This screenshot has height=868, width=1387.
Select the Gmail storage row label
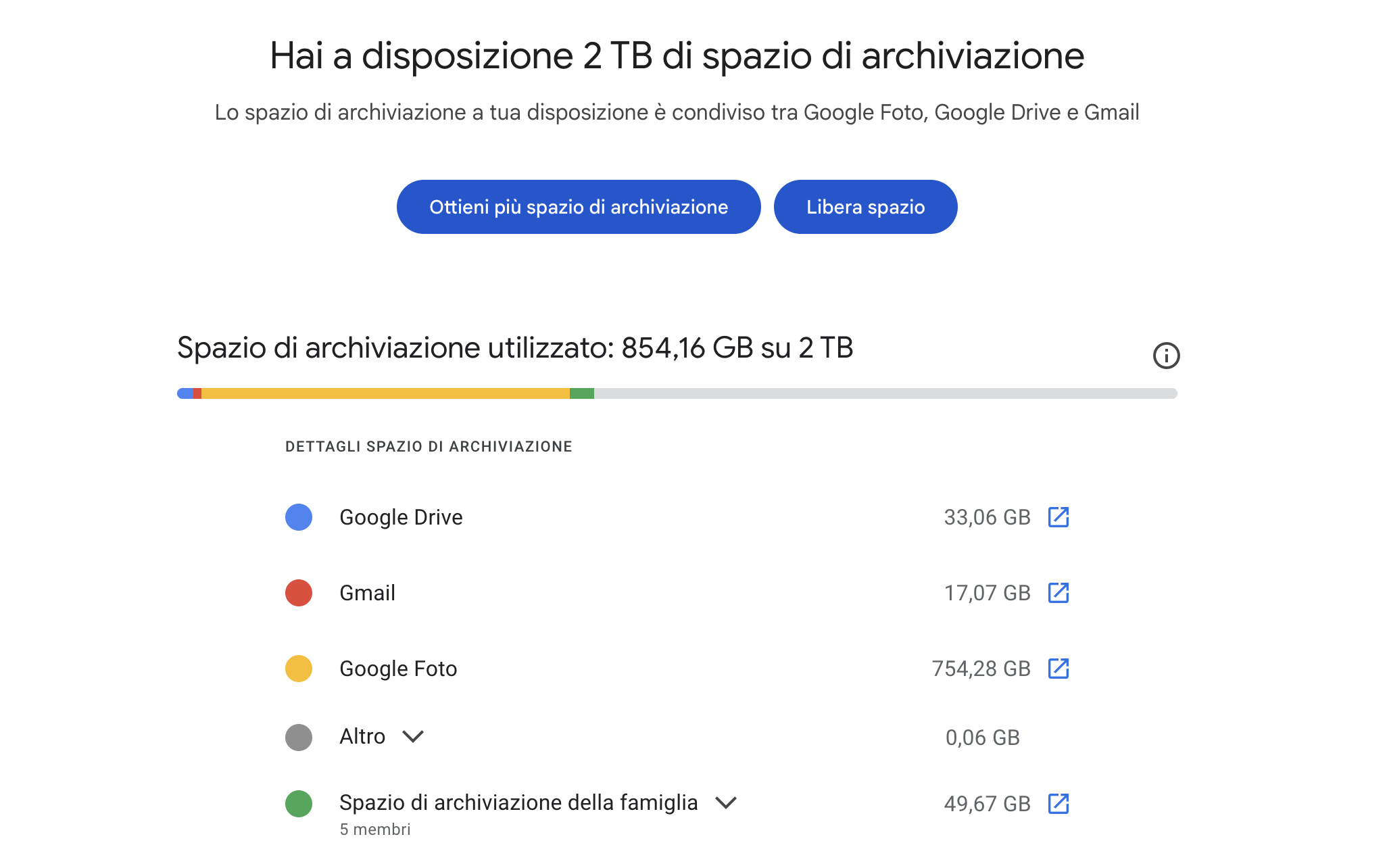(367, 593)
